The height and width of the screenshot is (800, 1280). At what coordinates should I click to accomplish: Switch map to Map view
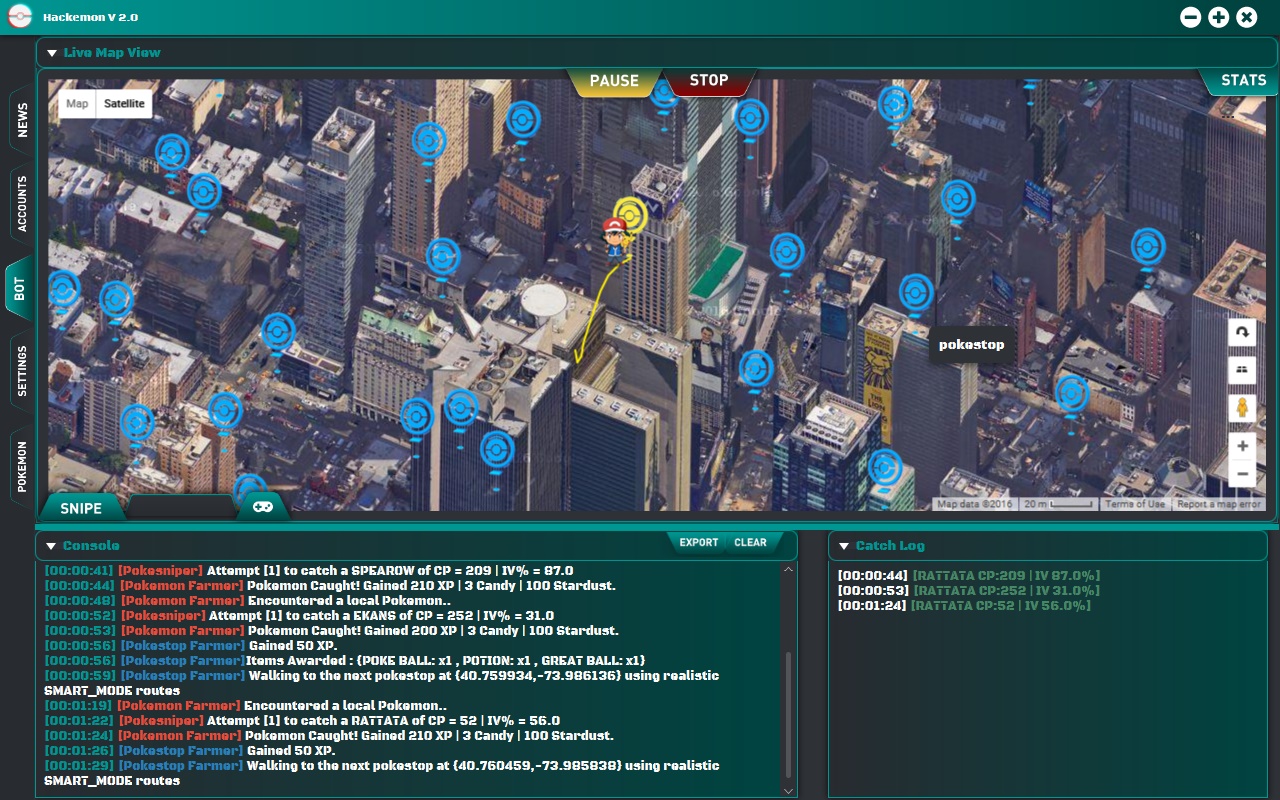pos(77,104)
